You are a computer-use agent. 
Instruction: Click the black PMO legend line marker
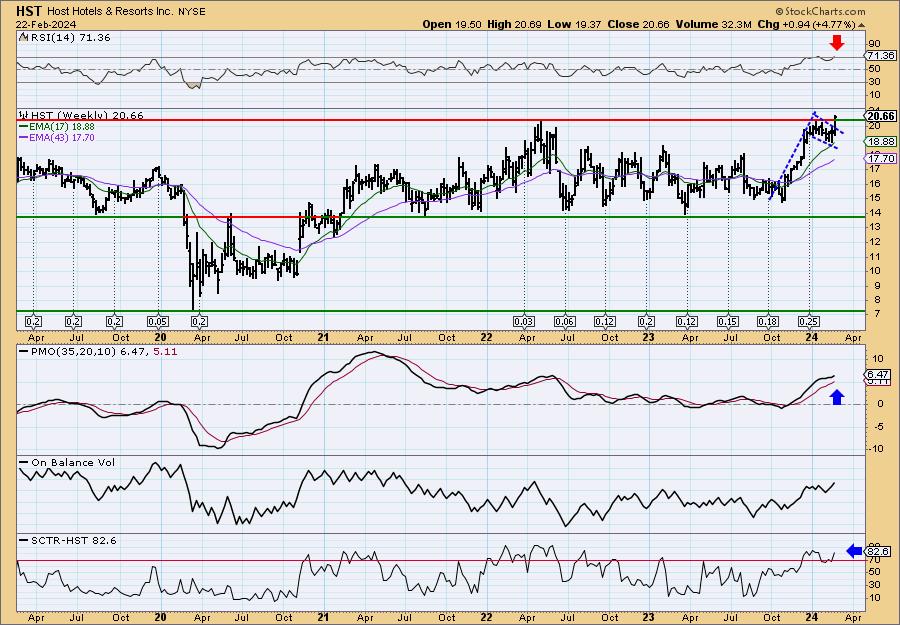coord(23,352)
